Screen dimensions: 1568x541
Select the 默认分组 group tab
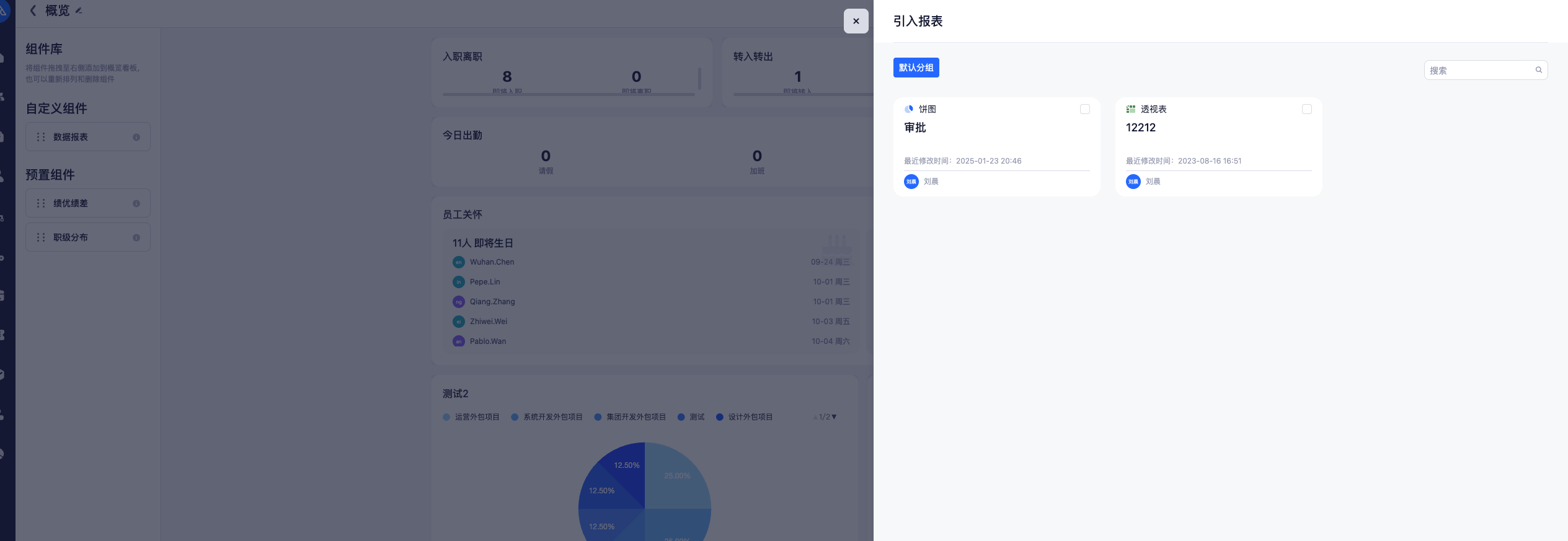(916, 68)
